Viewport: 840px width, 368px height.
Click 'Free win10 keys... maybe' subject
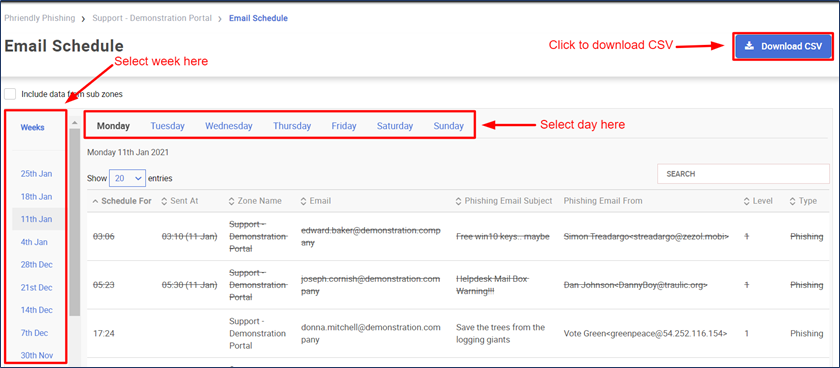[x=502, y=237]
